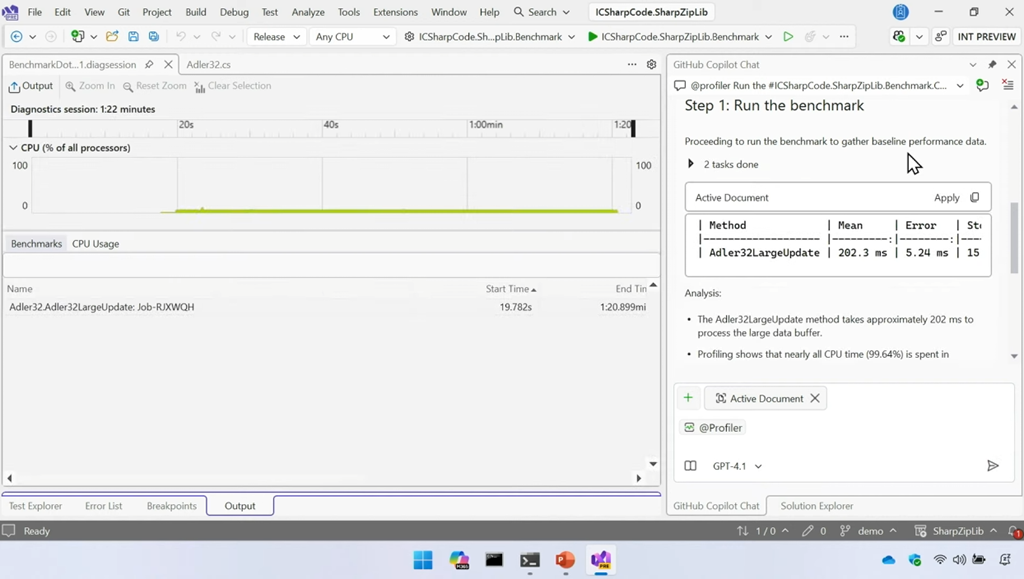Open the Release configuration dropdown
1024x579 pixels.
pyautogui.click(x=277, y=37)
